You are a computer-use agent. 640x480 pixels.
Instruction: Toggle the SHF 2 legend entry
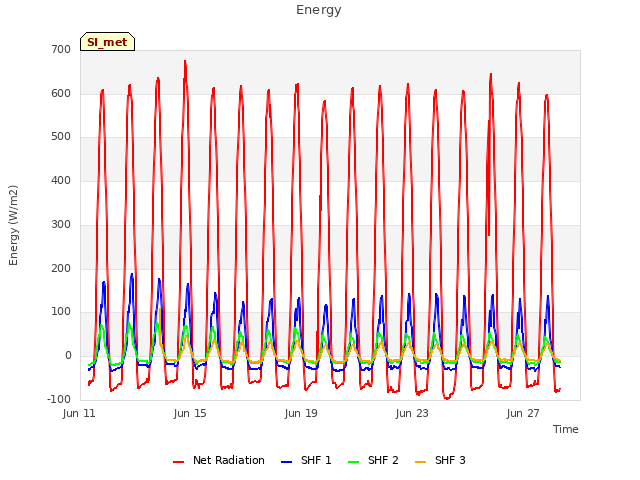tap(373, 460)
